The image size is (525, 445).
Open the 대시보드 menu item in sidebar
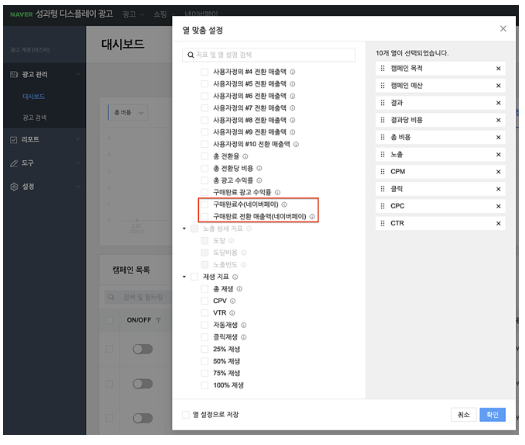point(34,97)
